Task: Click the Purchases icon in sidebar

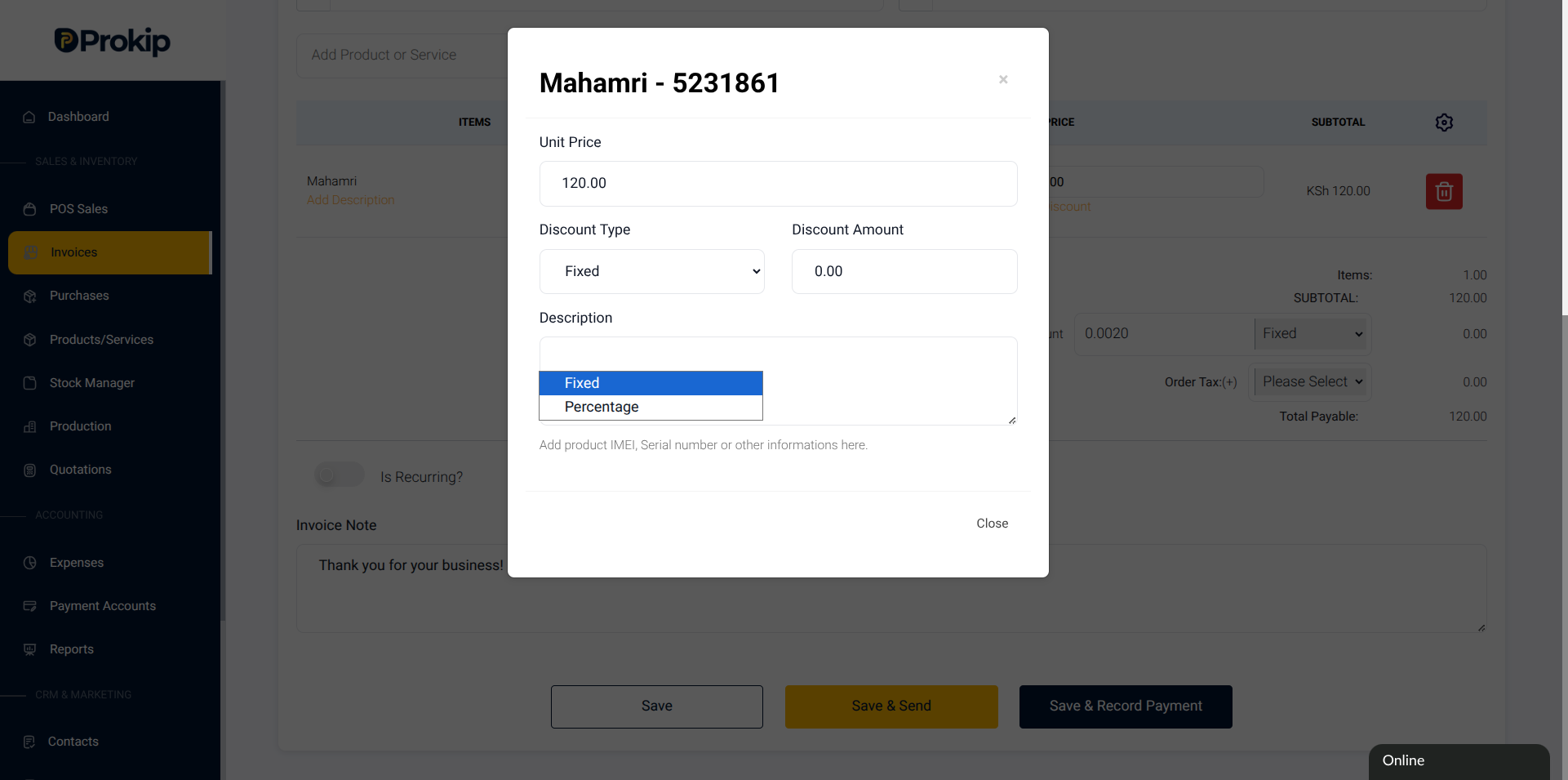Action: (30, 296)
